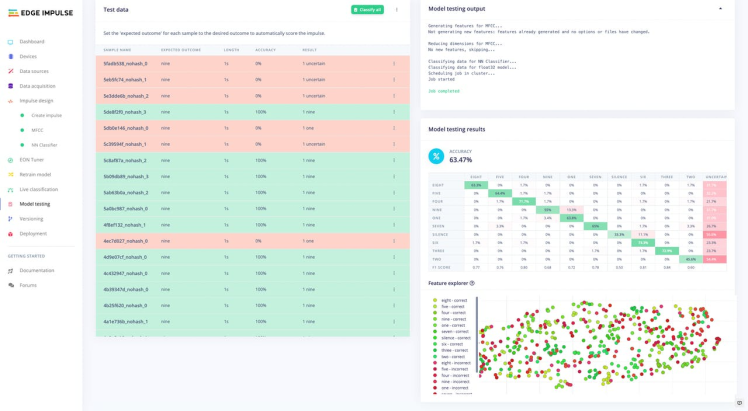Click the Deployment icon in sidebar
This screenshot has width=748, height=411.
(11, 234)
